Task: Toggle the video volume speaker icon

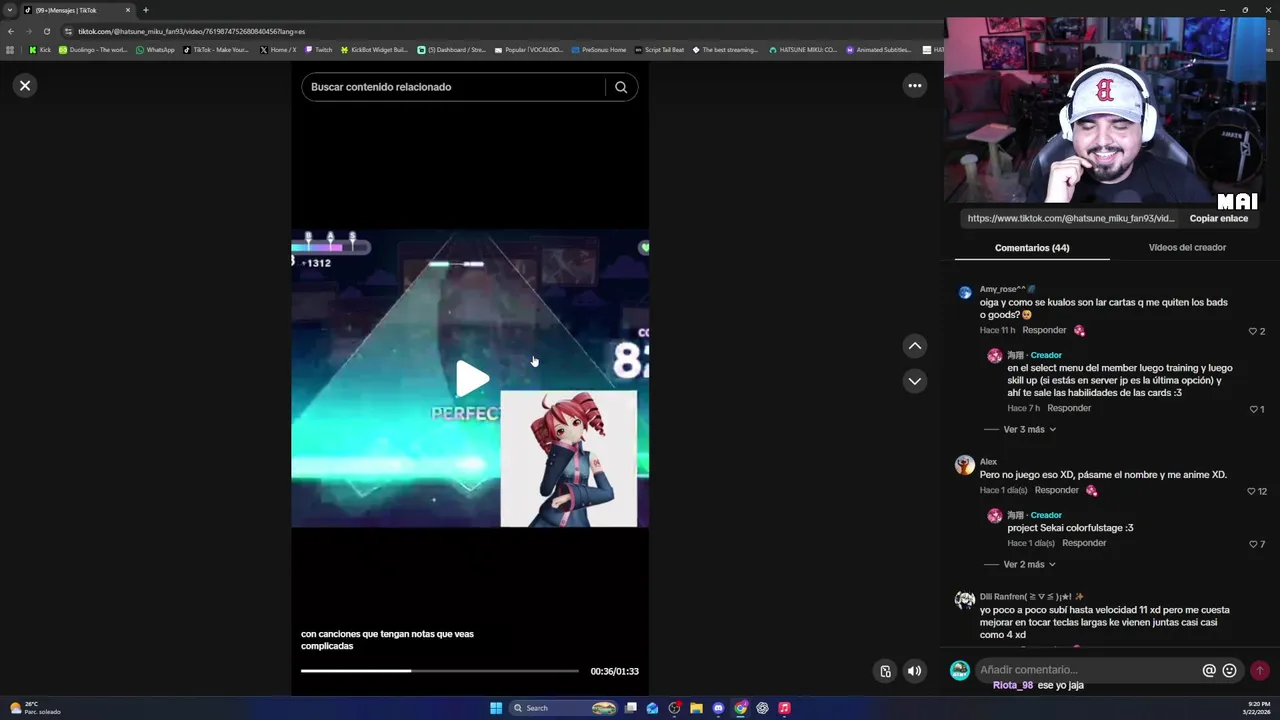Action: pos(914,671)
